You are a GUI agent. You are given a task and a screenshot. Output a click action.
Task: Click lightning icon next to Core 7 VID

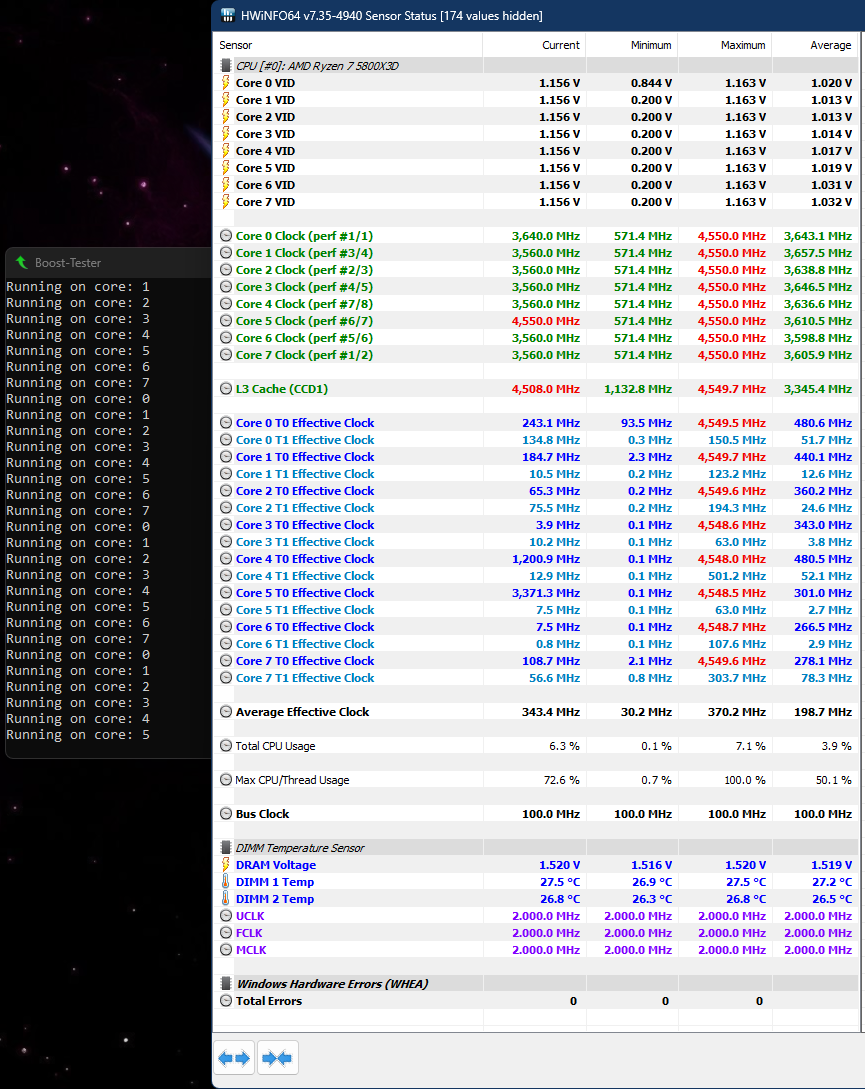[226, 202]
